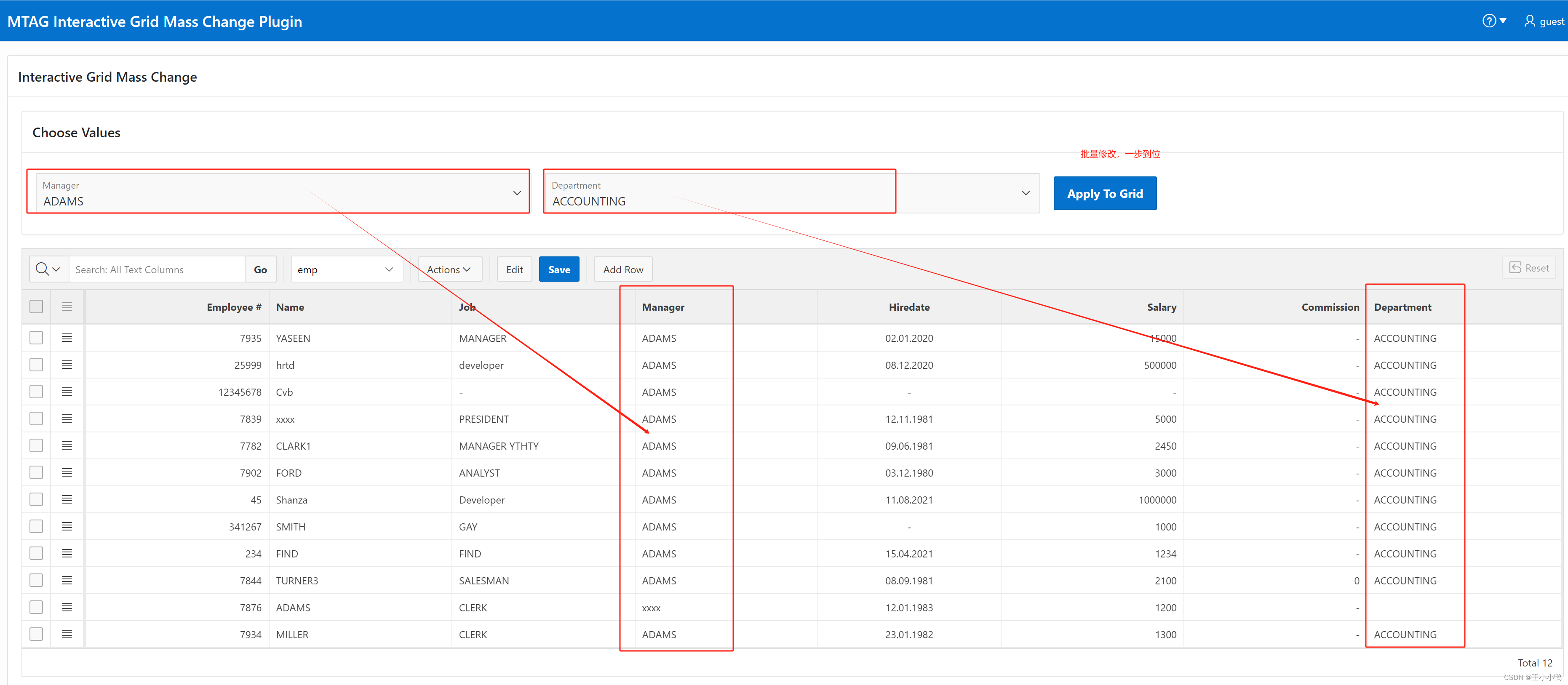Click the Reset icon button
Image resolution: width=1568 pixels, height=685 pixels.
click(x=1529, y=268)
